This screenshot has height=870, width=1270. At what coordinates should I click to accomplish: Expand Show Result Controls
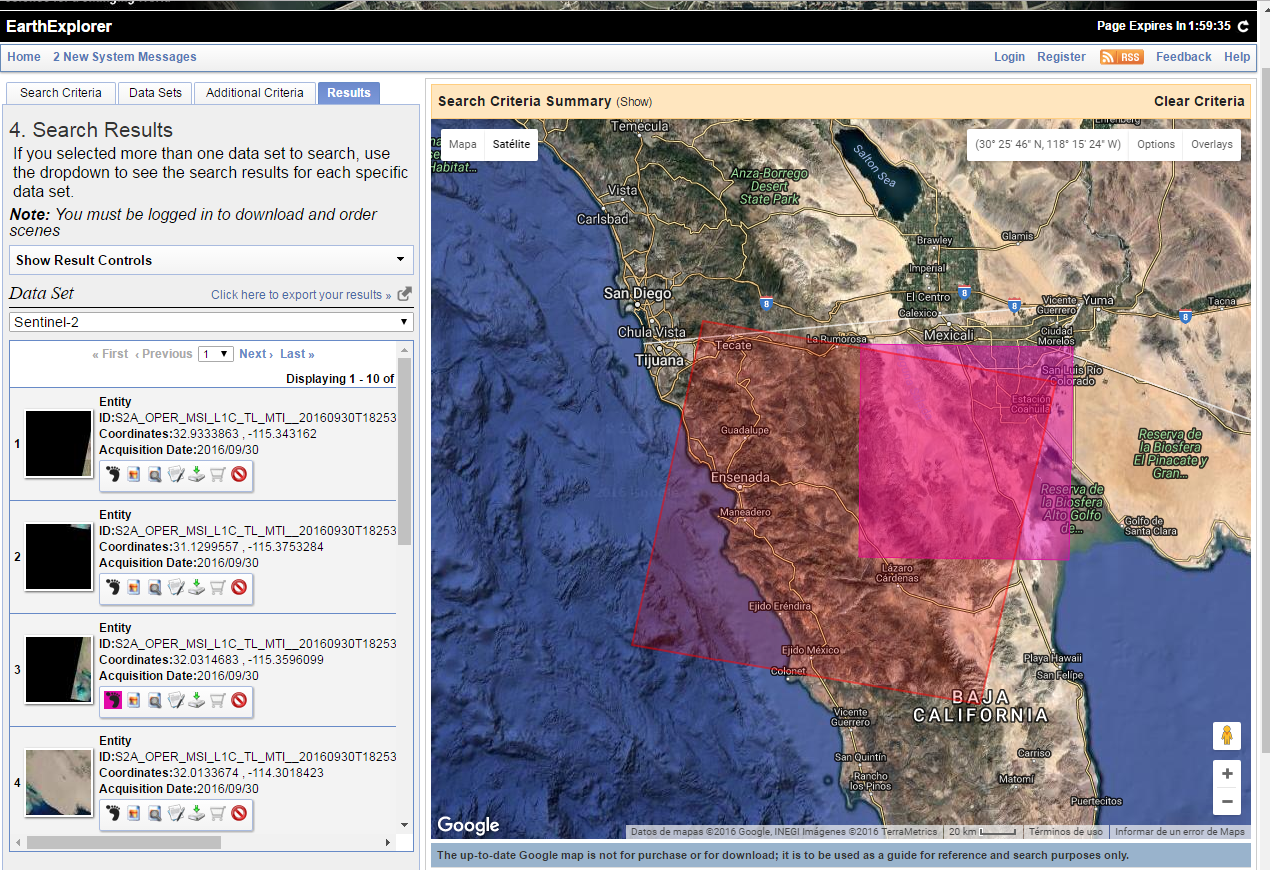click(x=211, y=260)
